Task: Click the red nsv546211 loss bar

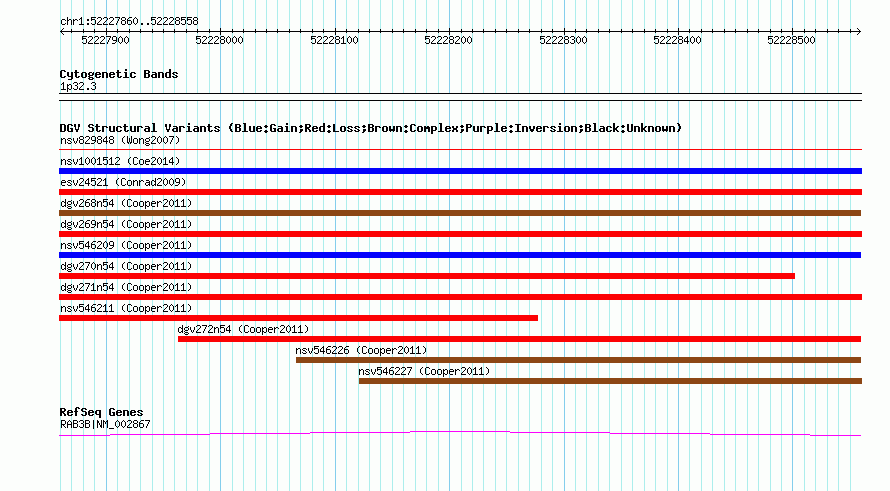Action: tap(299, 318)
